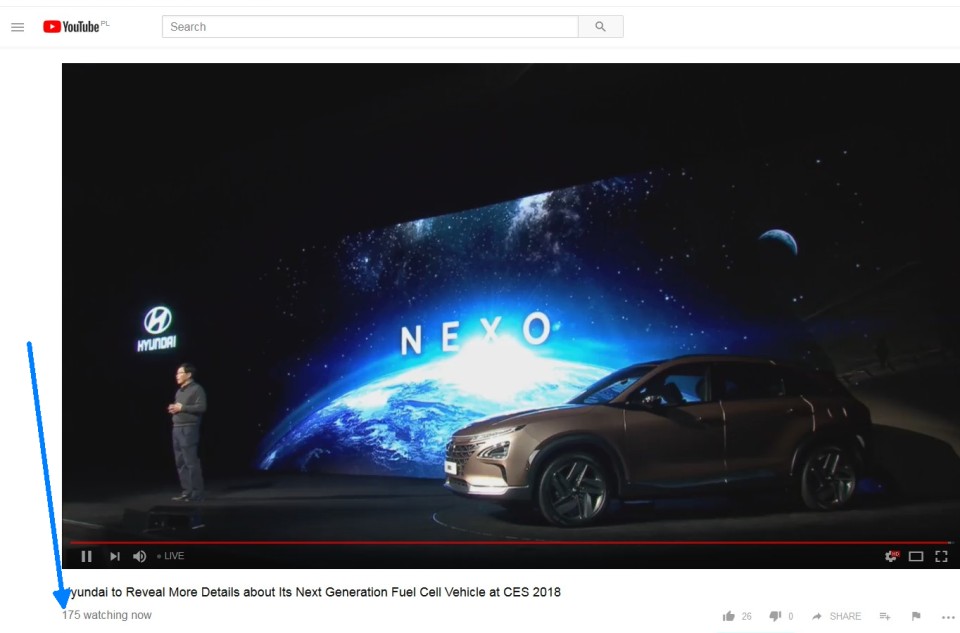960x633 pixels.
Task: Jump to LIVE broadcast point
Action: point(171,556)
